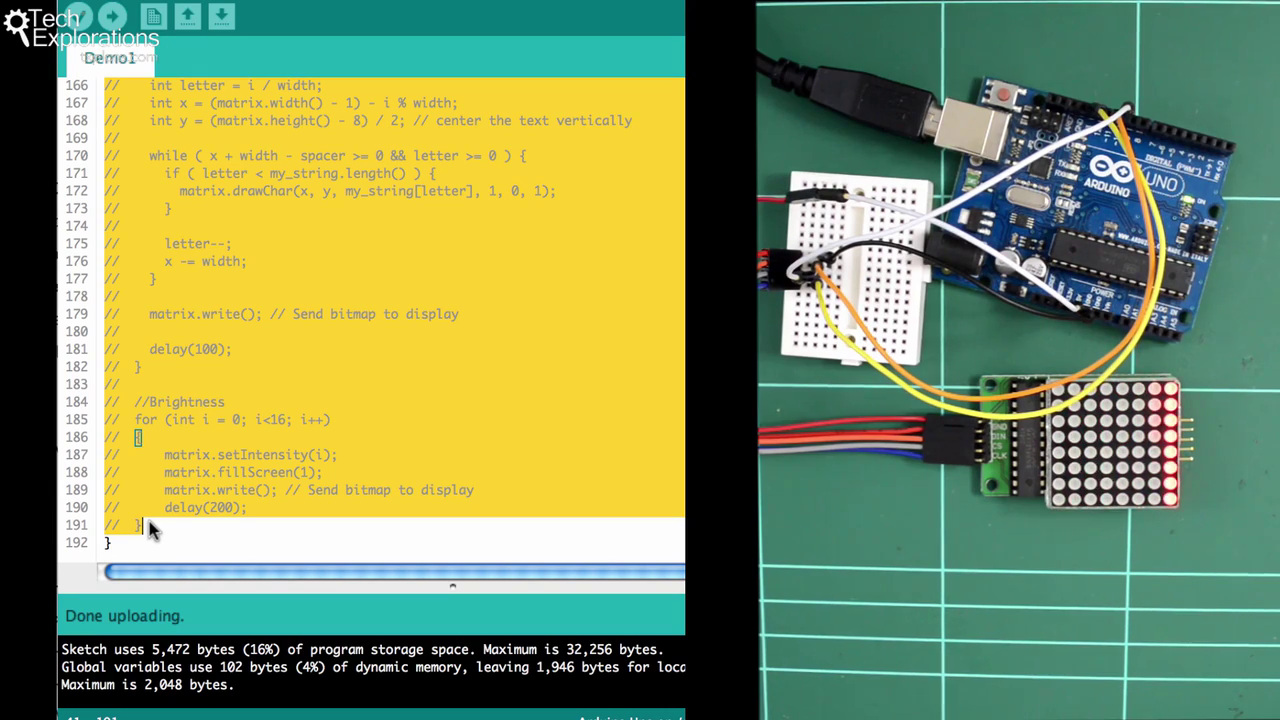Image resolution: width=1280 pixels, height=720 pixels.
Task: Click the 'int x = (matrix.width() - 1)' line
Action: click(x=303, y=103)
